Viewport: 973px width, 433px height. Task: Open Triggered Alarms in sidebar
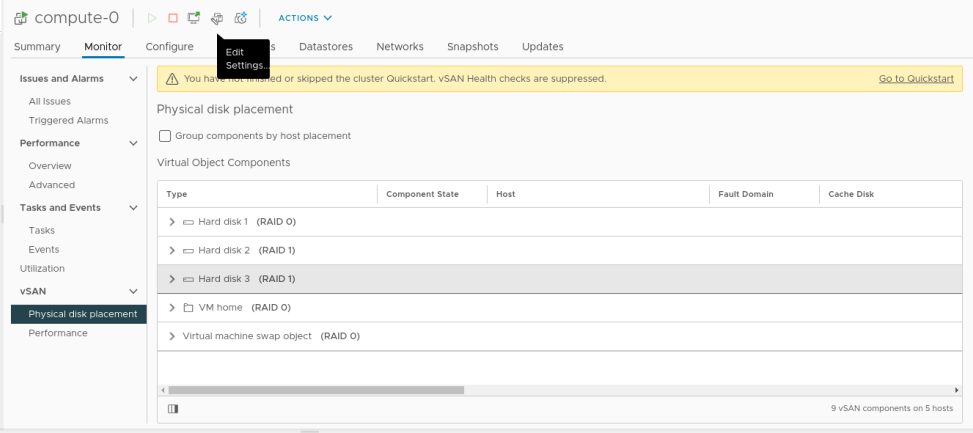pyautogui.click(x=68, y=120)
